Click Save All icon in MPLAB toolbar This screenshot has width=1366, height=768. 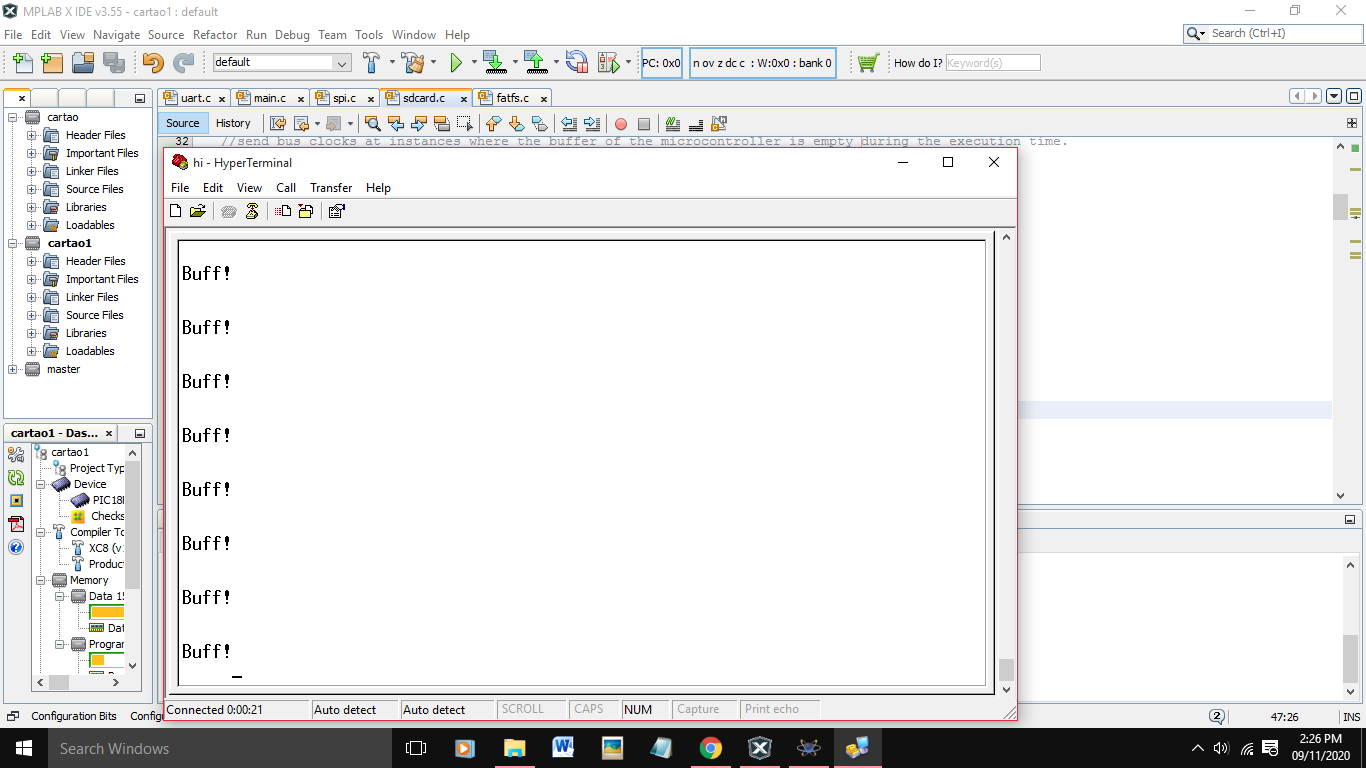tap(114, 62)
